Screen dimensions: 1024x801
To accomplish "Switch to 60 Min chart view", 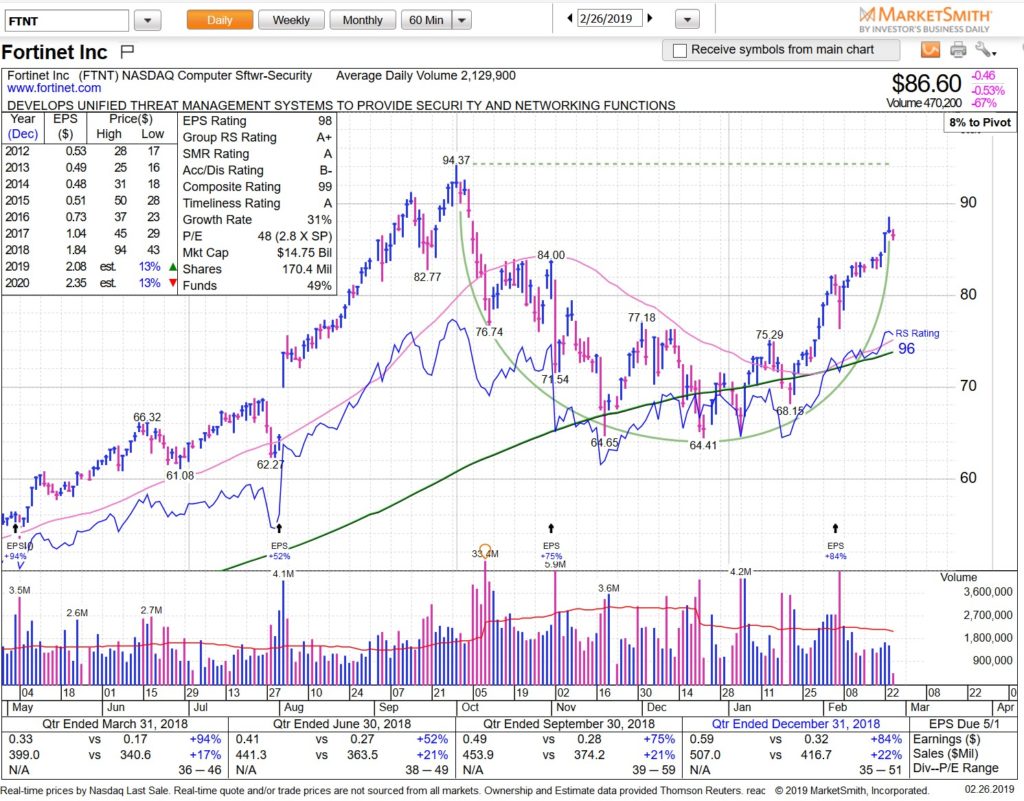I will click(x=426, y=20).
